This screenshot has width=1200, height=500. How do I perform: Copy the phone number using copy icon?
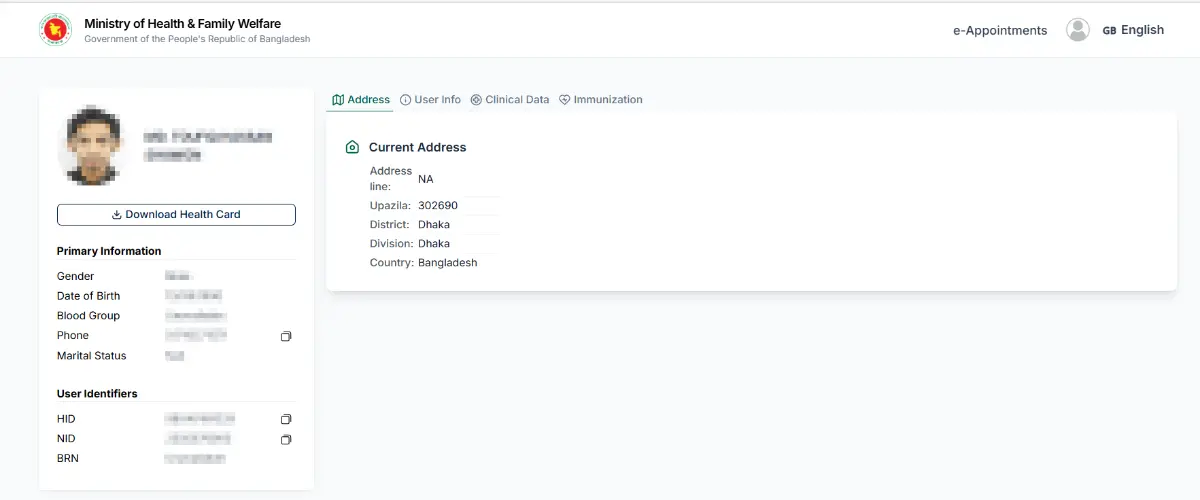click(286, 336)
